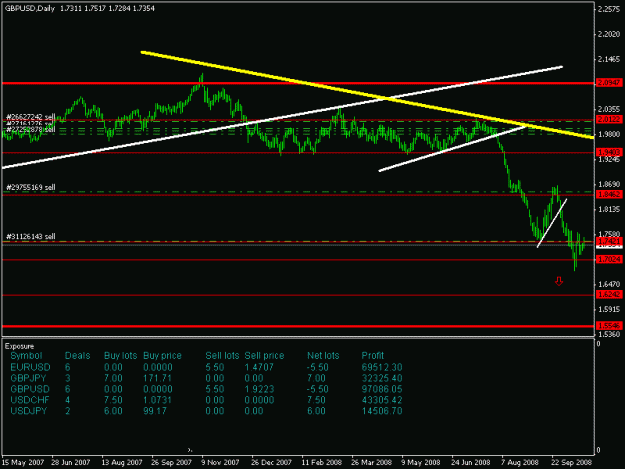Click the red 2.0122 price level tag
Image resolution: width=625 pixels, height=469 pixels.
click(609, 119)
